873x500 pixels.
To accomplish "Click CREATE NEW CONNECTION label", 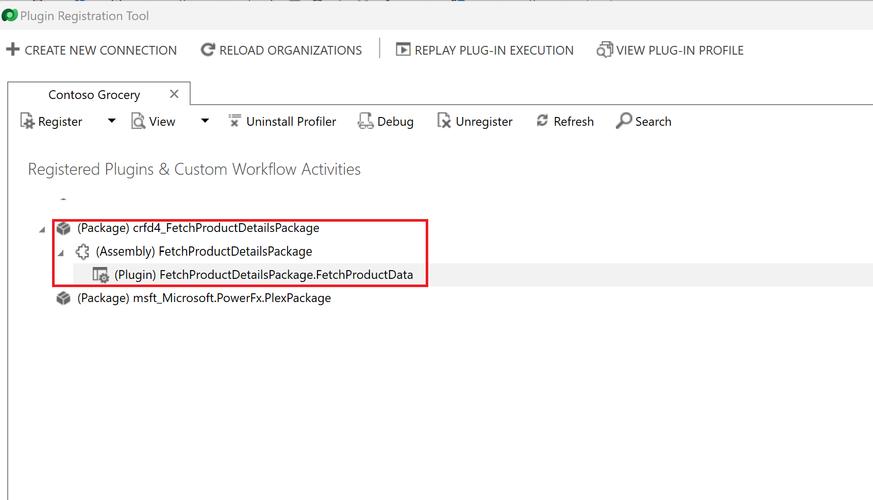I will pos(101,50).
